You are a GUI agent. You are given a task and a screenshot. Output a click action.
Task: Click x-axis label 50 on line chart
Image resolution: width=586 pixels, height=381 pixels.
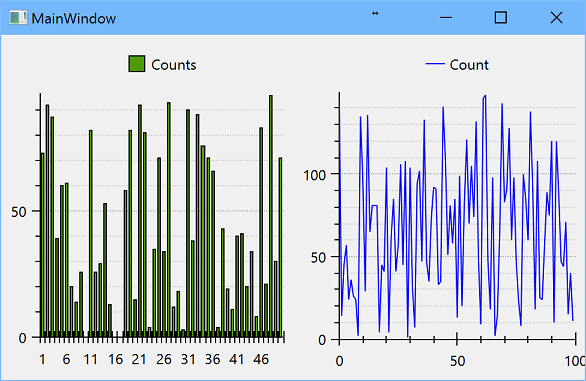[457, 361]
